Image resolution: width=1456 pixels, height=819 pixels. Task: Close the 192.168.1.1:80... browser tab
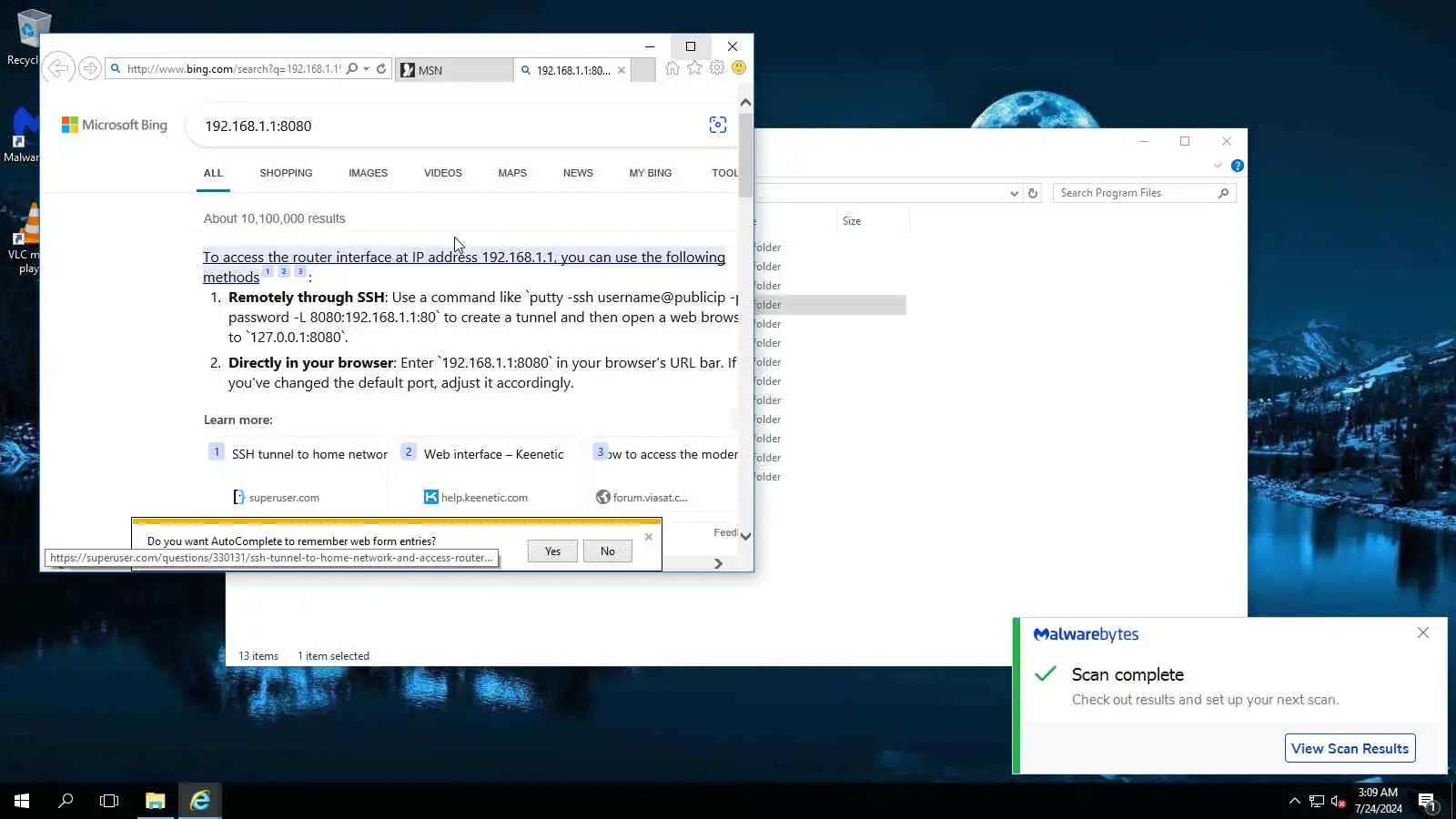[622, 70]
